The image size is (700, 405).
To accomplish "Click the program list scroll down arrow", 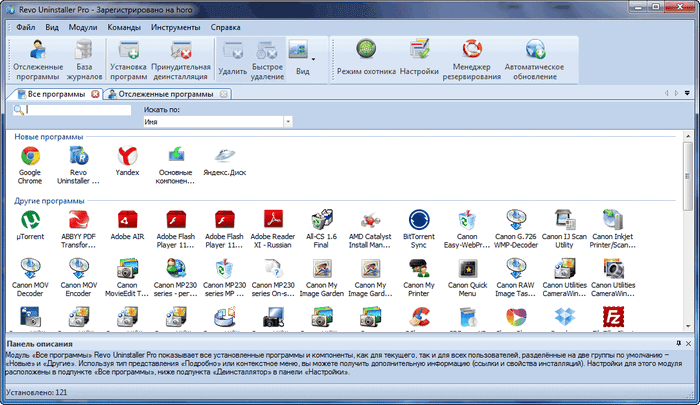I will click(x=688, y=326).
